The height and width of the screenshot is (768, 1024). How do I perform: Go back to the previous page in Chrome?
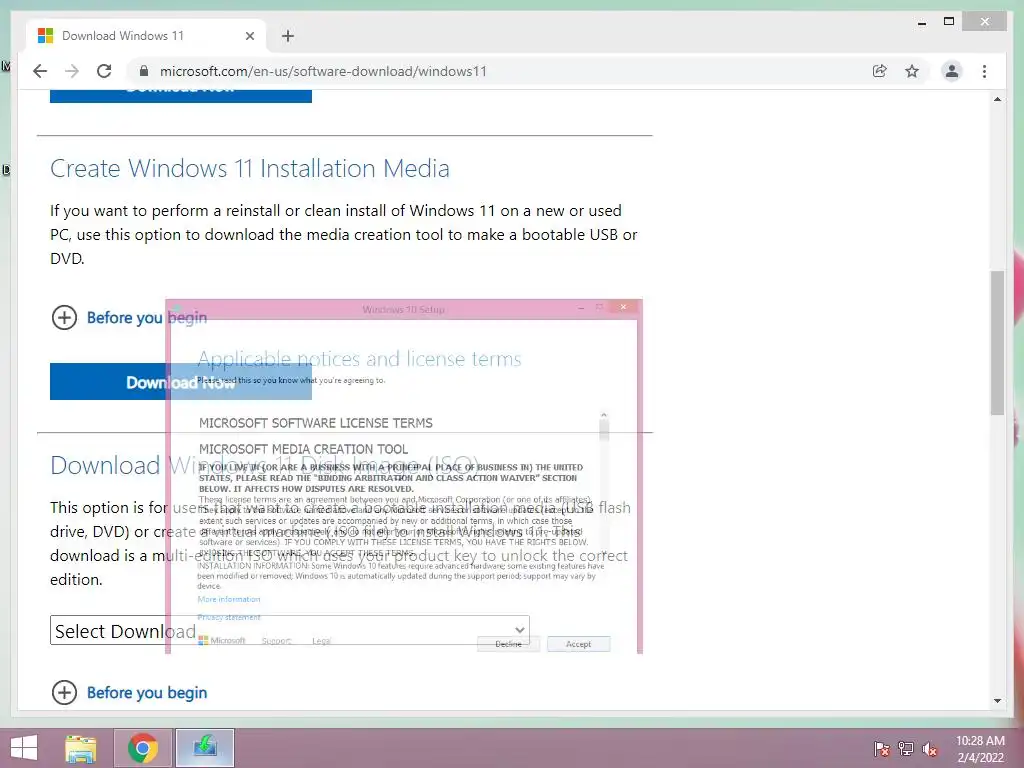(x=40, y=71)
